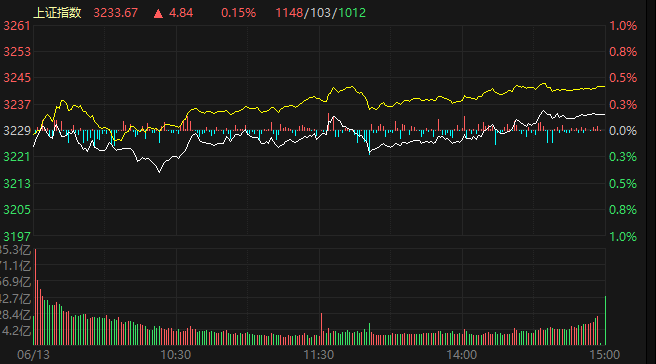Click the 06/13 date label
This screenshot has height=364, width=656.
click(x=33, y=355)
